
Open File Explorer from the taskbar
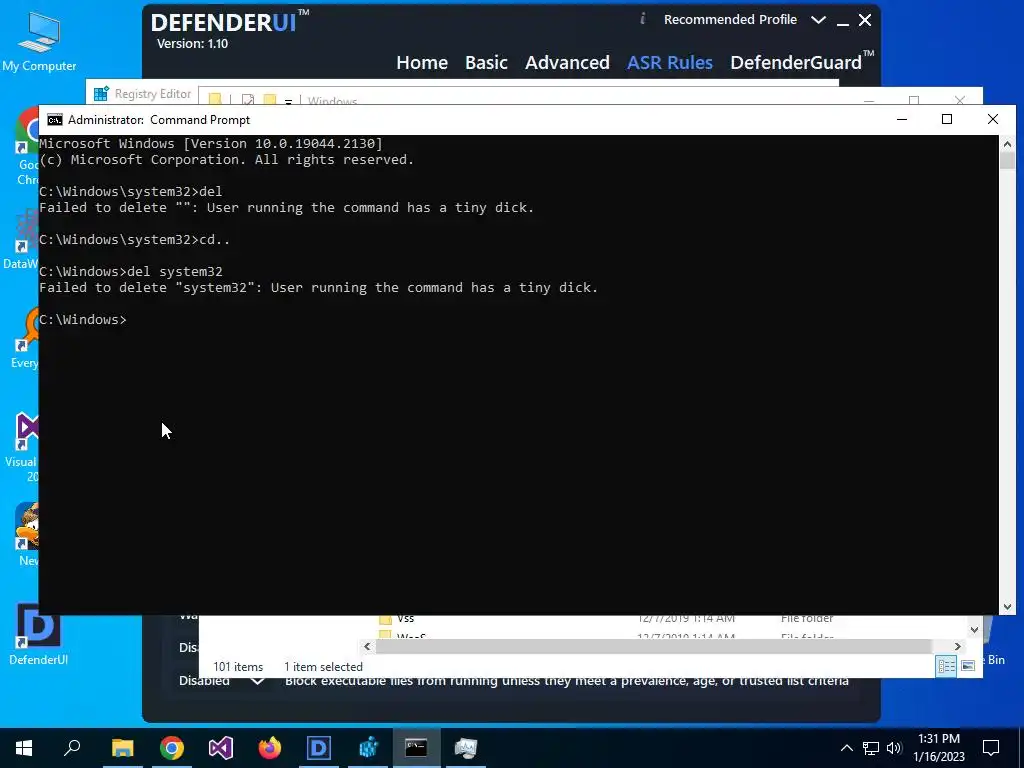122,748
